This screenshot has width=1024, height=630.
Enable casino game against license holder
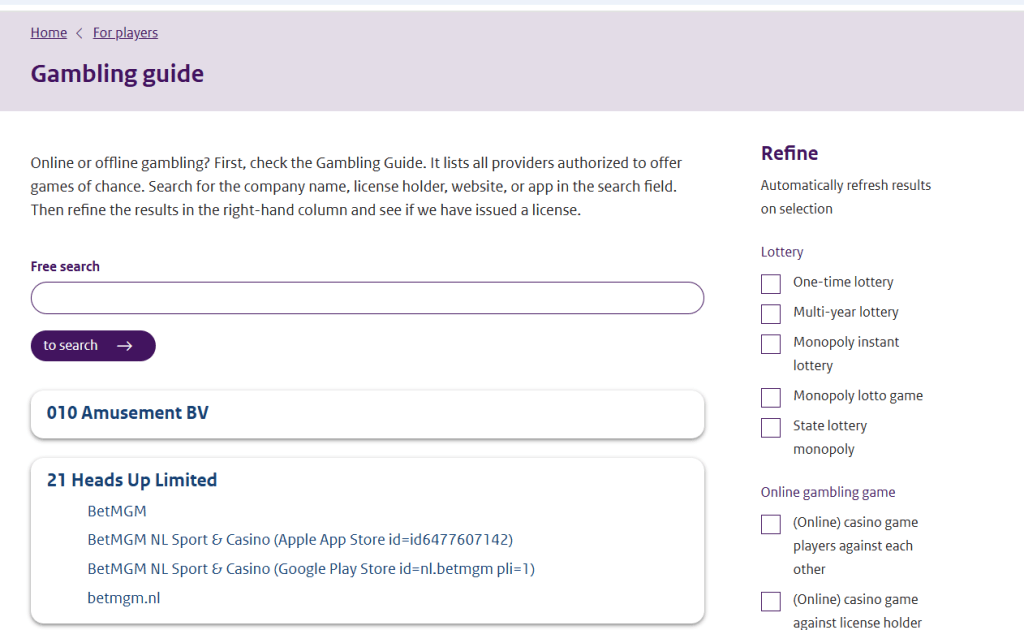point(770,601)
